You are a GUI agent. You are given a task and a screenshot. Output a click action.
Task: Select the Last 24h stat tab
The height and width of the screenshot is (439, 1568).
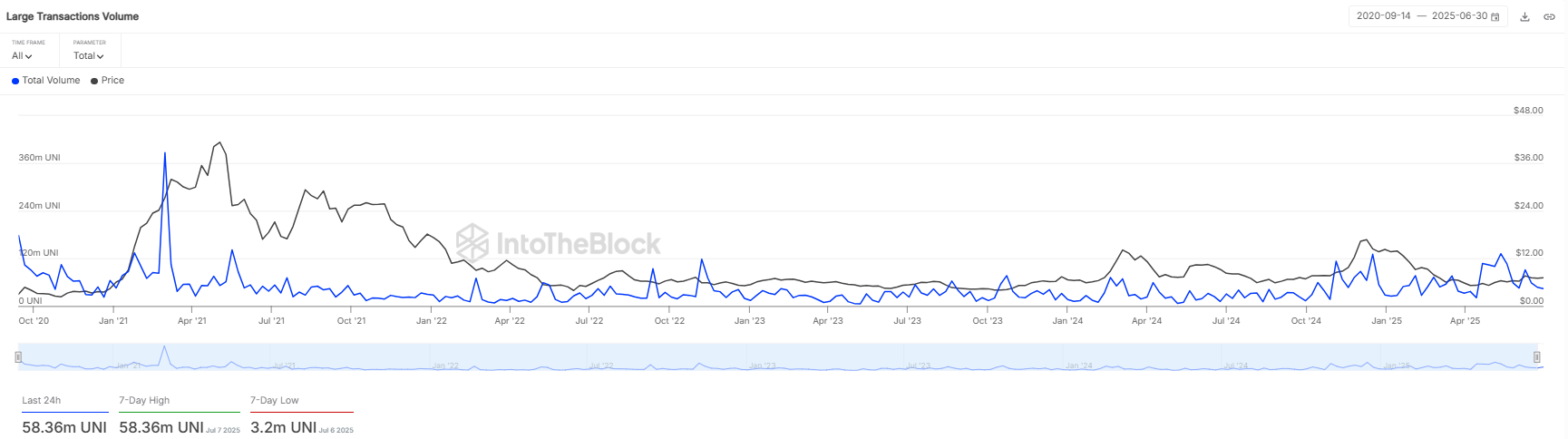[42, 400]
